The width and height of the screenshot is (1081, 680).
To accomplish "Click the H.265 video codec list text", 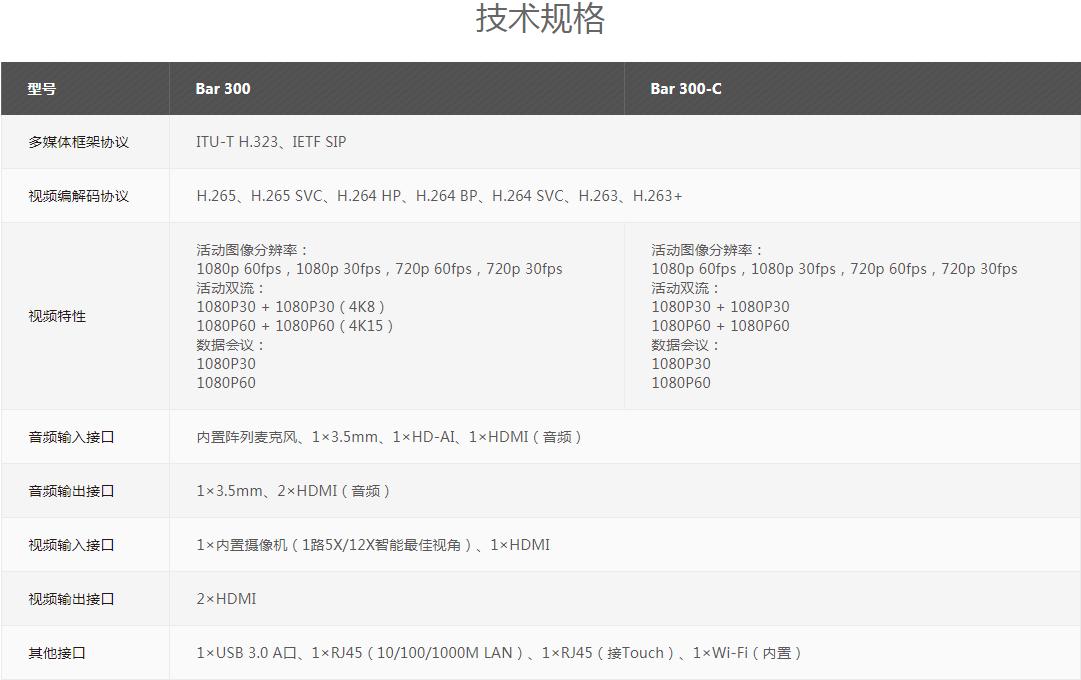I will (x=439, y=196).
